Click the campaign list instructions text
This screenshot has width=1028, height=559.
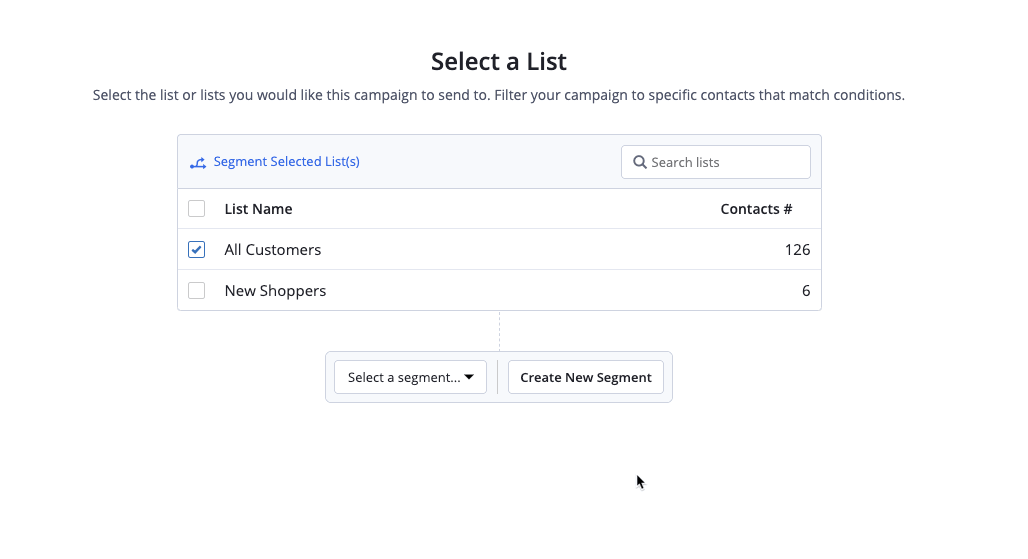point(498,95)
